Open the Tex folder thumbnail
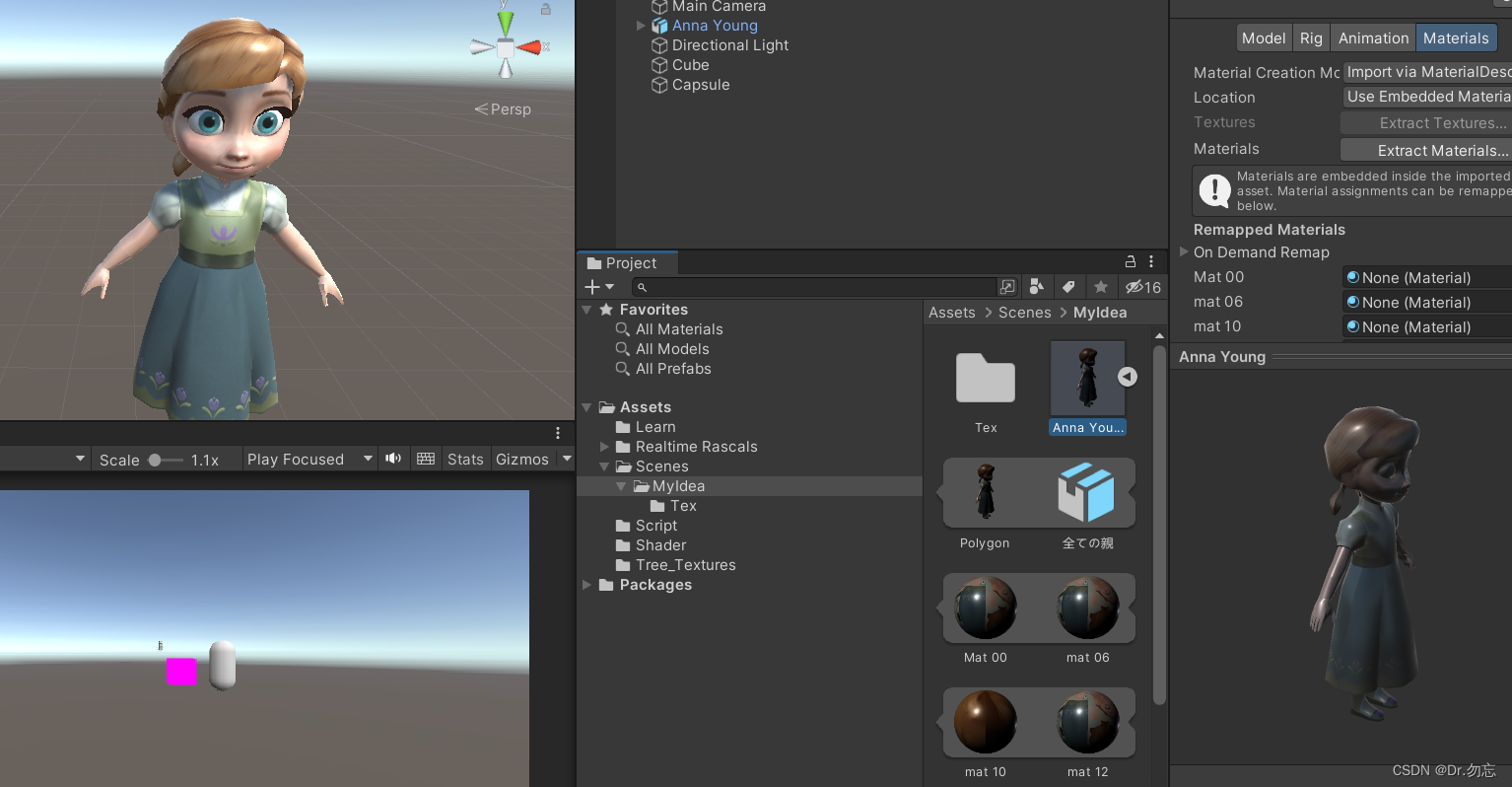1512x787 pixels. click(986, 378)
